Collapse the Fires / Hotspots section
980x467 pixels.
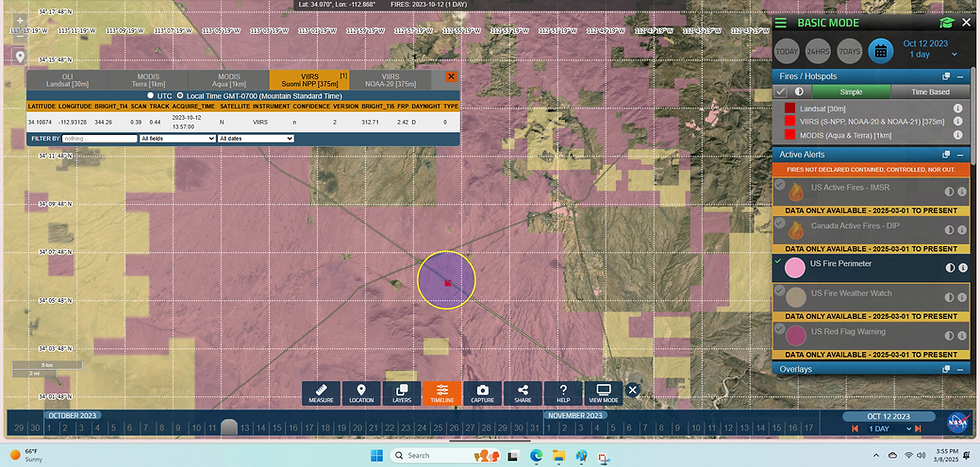pos(960,76)
